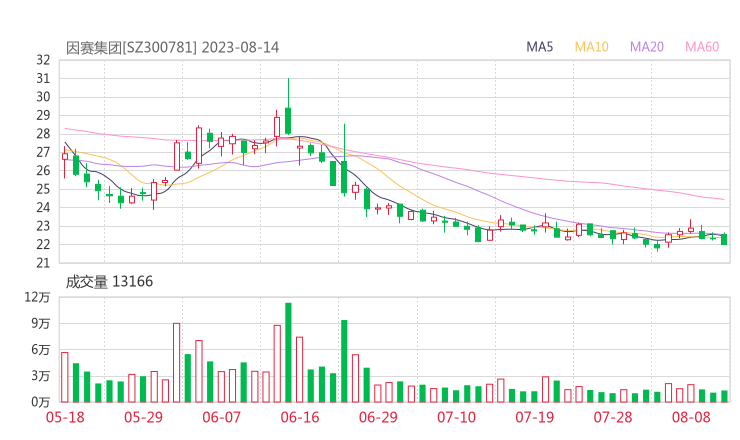Click the MA60 legend label
740x440 pixels.
click(x=702, y=47)
